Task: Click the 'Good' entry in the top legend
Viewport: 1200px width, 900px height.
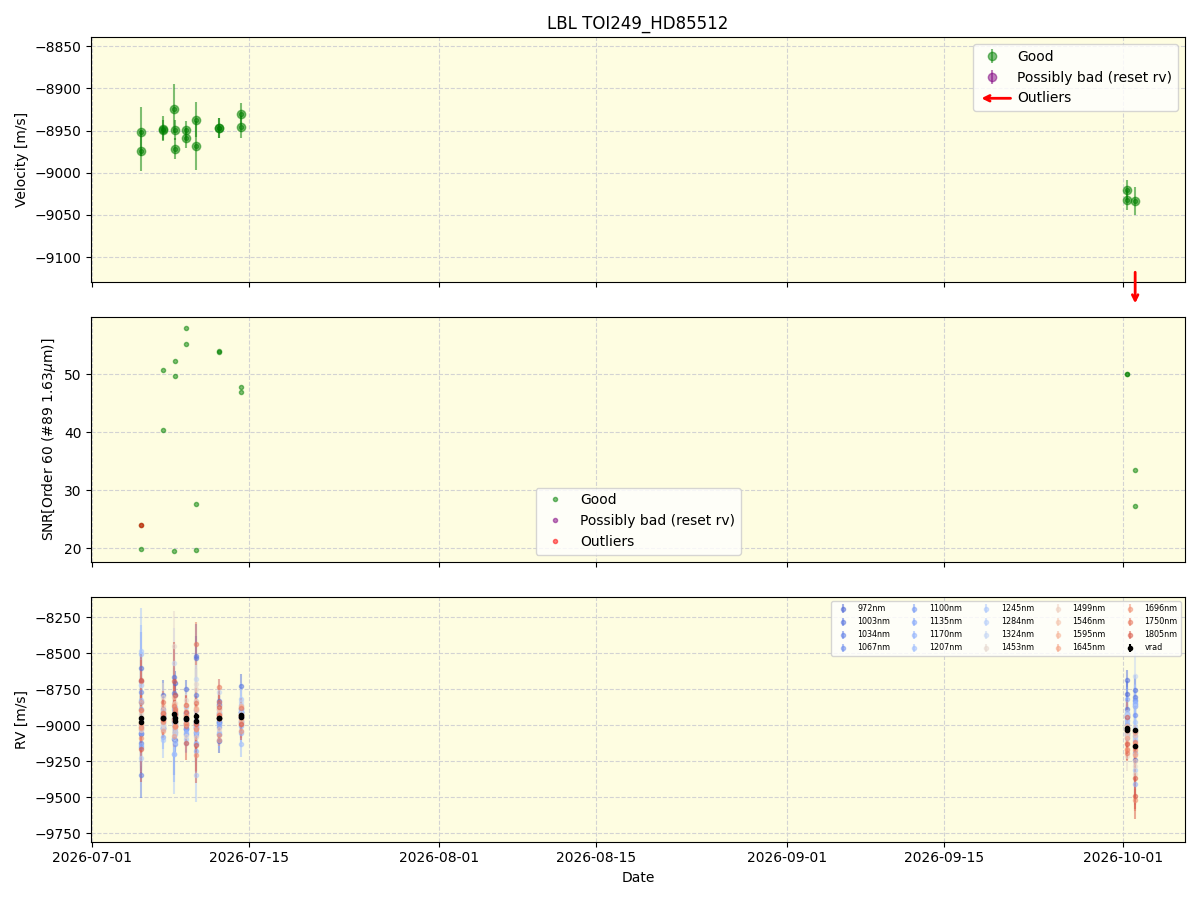Action: tap(1035, 57)
